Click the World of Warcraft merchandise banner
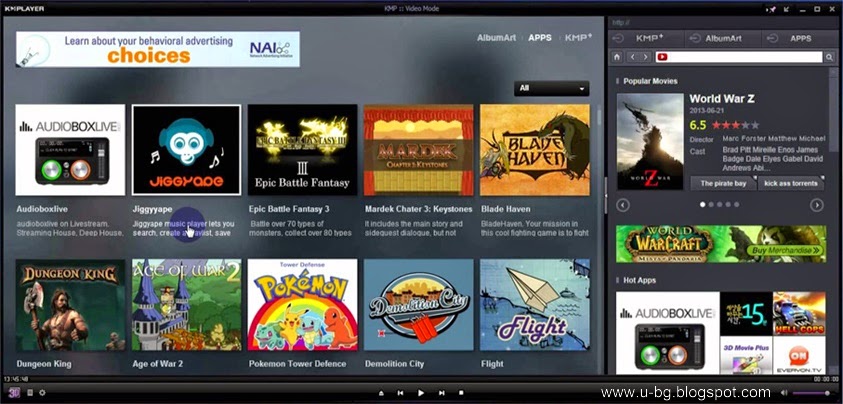This screenshot has height=404, width=843. (721, 244)
